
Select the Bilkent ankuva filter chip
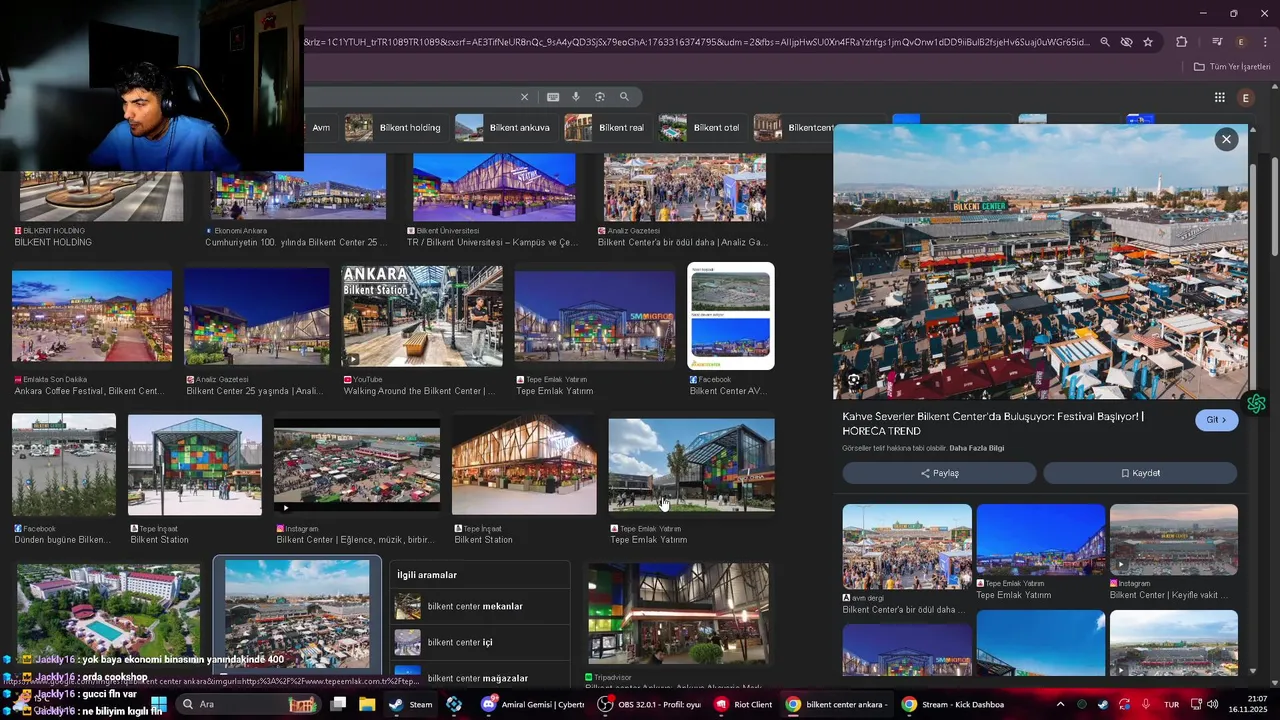[x=503, y=128]
